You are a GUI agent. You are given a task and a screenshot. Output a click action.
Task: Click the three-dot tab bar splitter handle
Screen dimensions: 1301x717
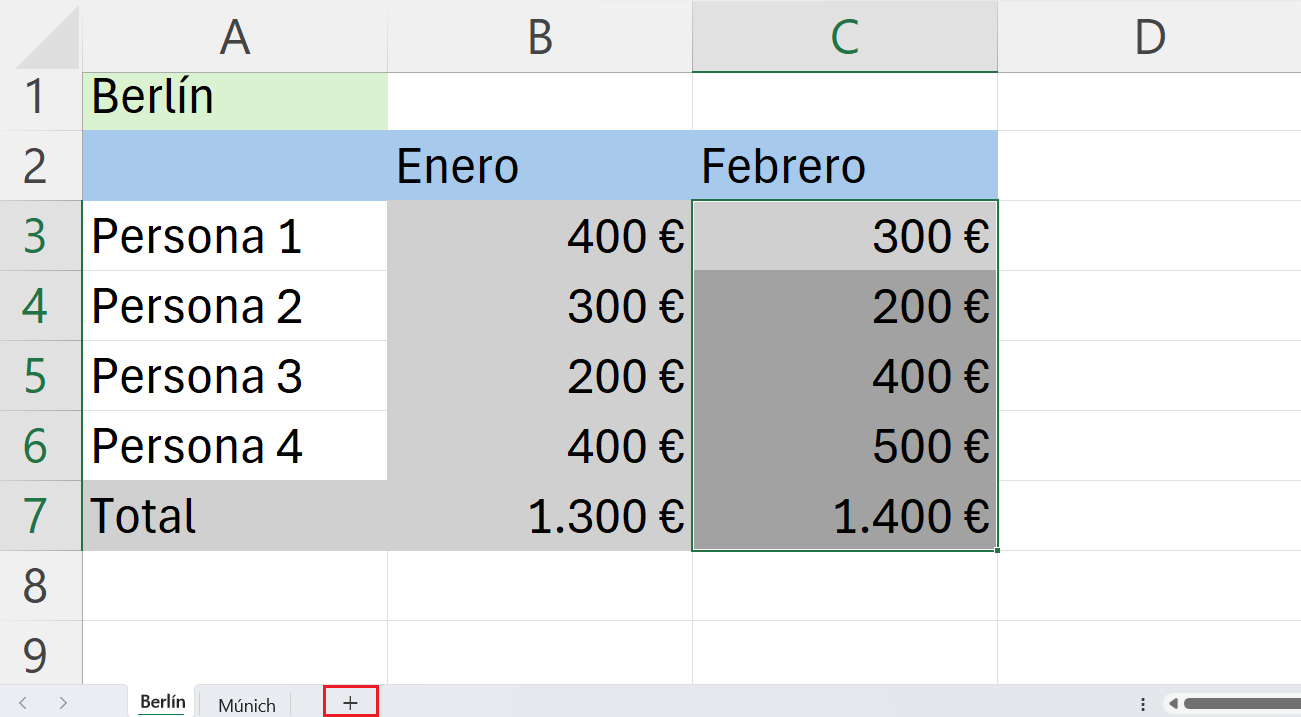click(x=1143, y=704)
